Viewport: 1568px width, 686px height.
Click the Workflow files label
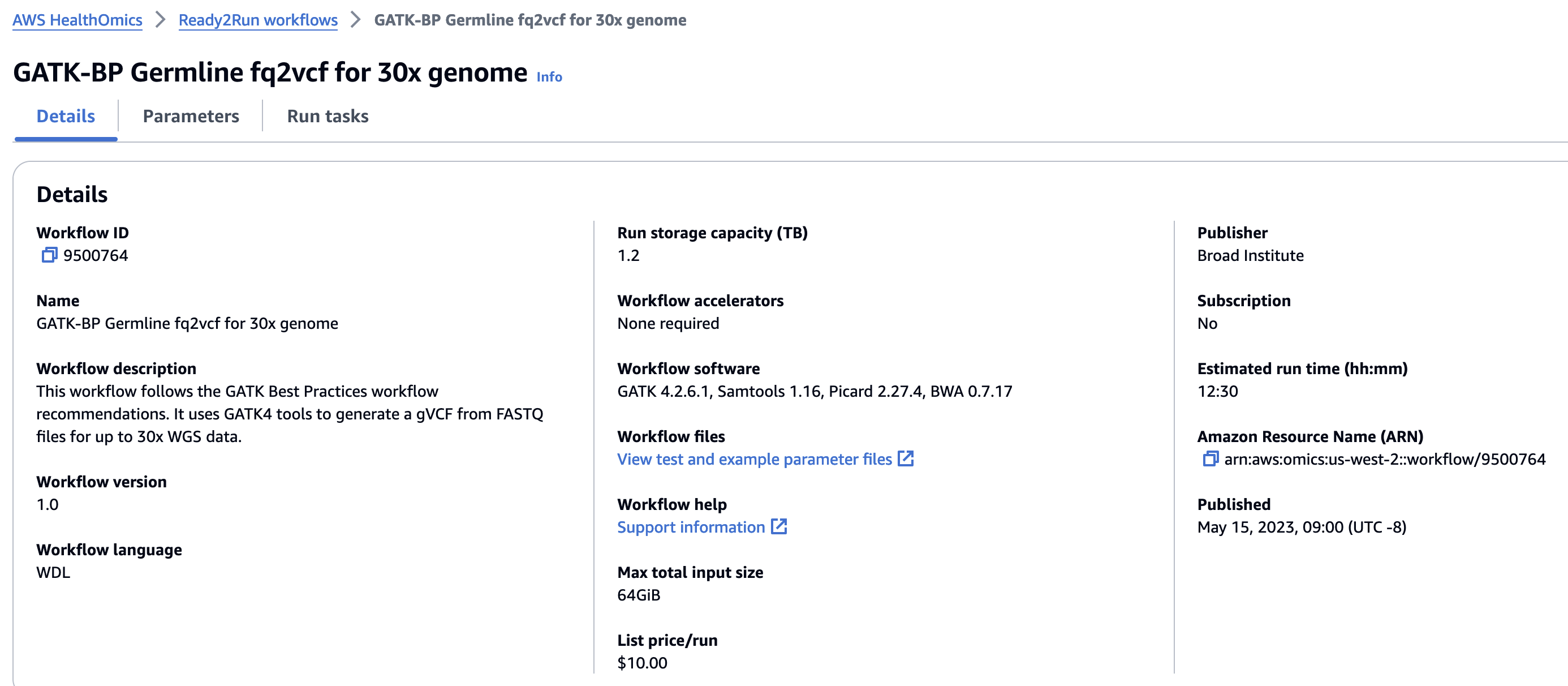(671, 436)
